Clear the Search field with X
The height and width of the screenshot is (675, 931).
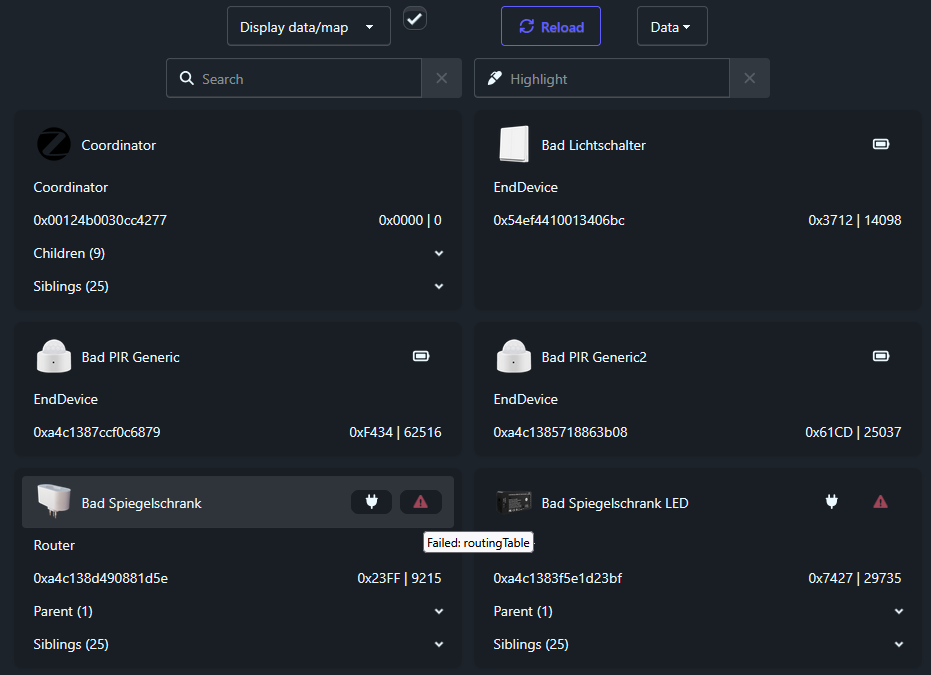[442, 78]
